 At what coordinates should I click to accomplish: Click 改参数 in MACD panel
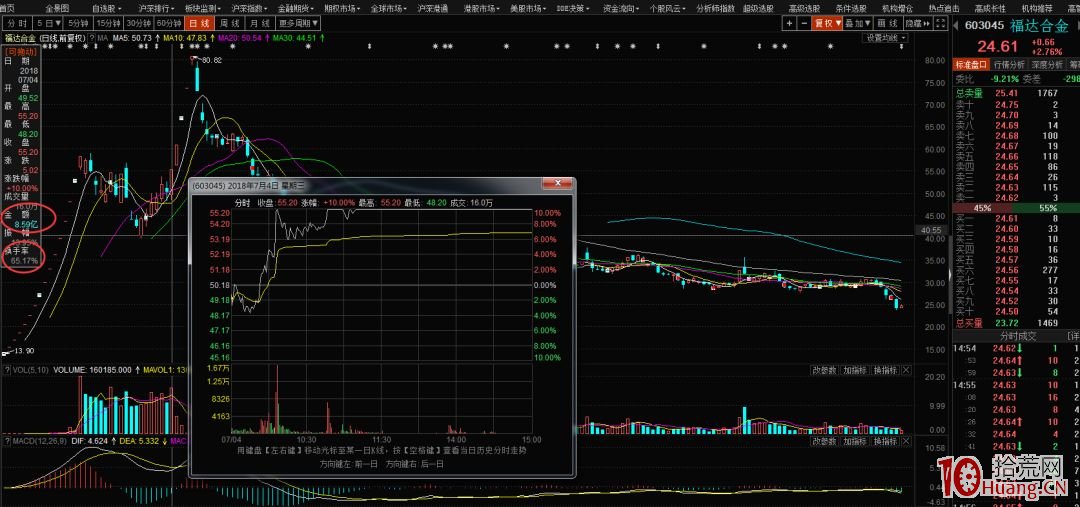(825, 440)
